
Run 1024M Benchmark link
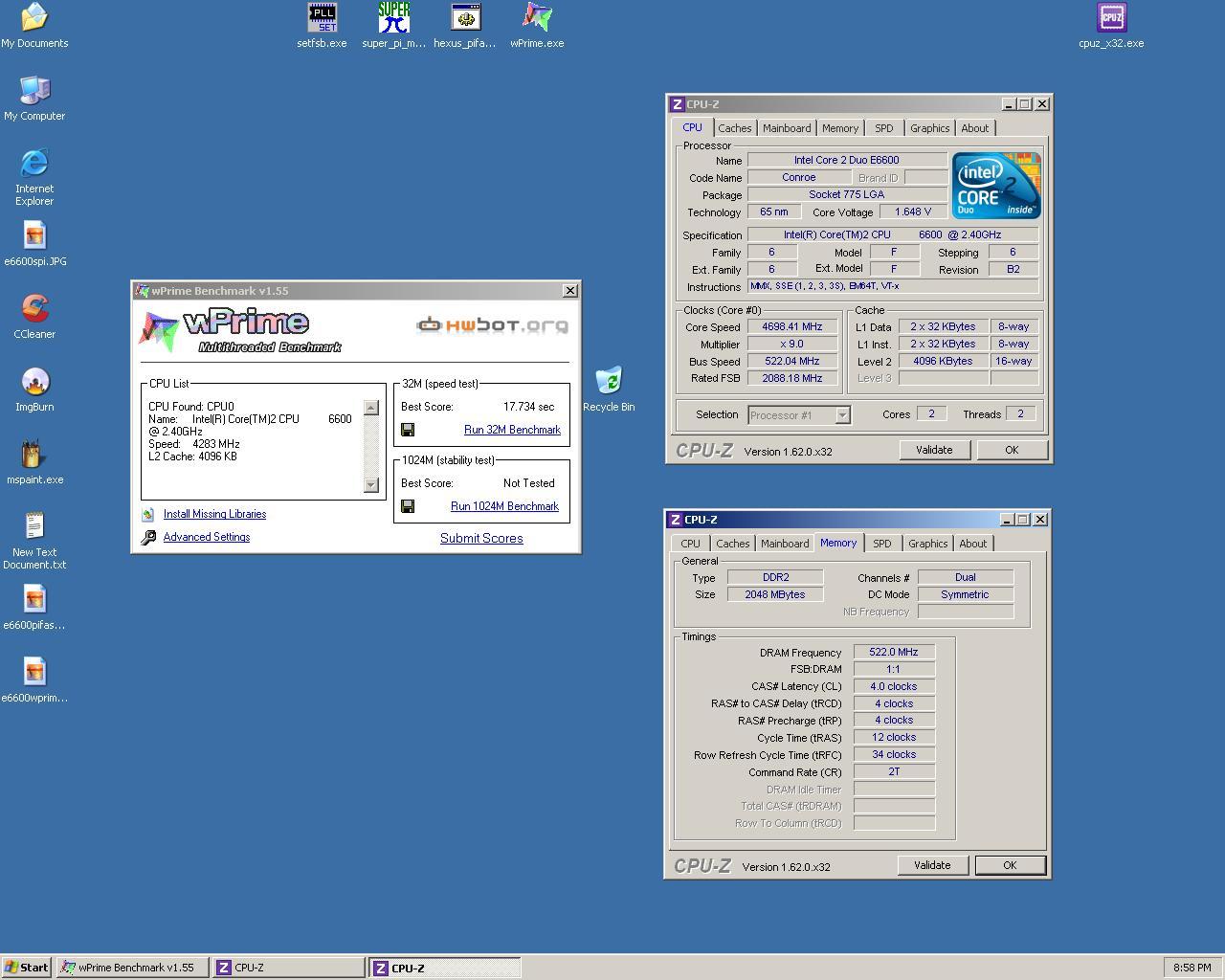(504, 506)
